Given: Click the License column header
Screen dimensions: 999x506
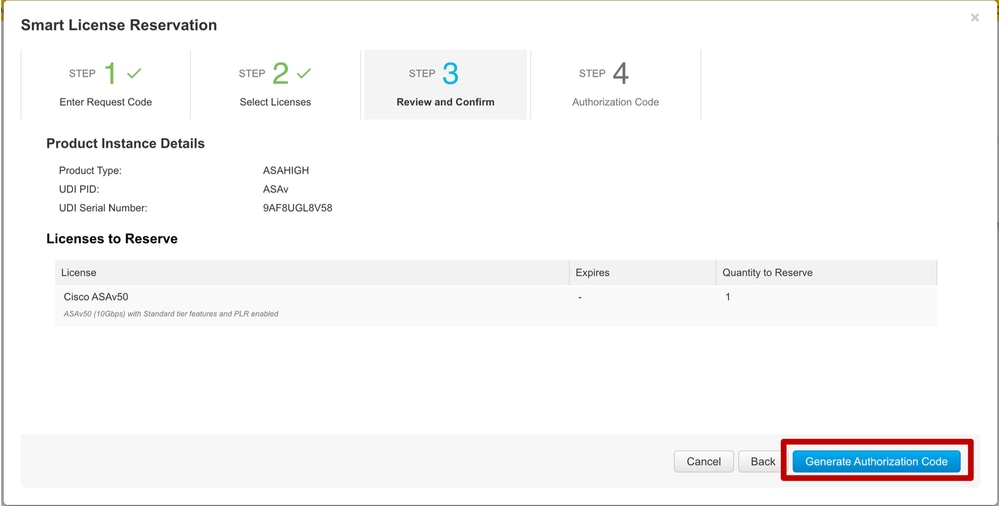Looking at the screenshot, I should point(312,272).
